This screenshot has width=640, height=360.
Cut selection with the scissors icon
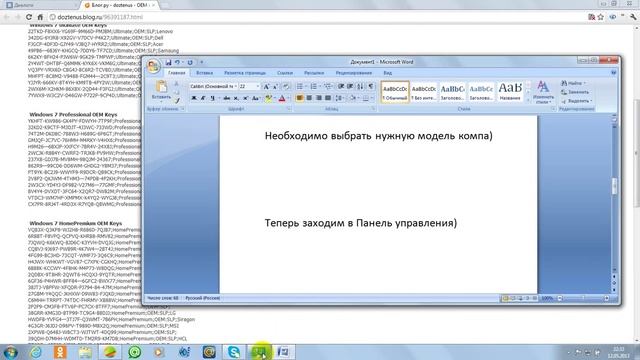pos(177,84)
